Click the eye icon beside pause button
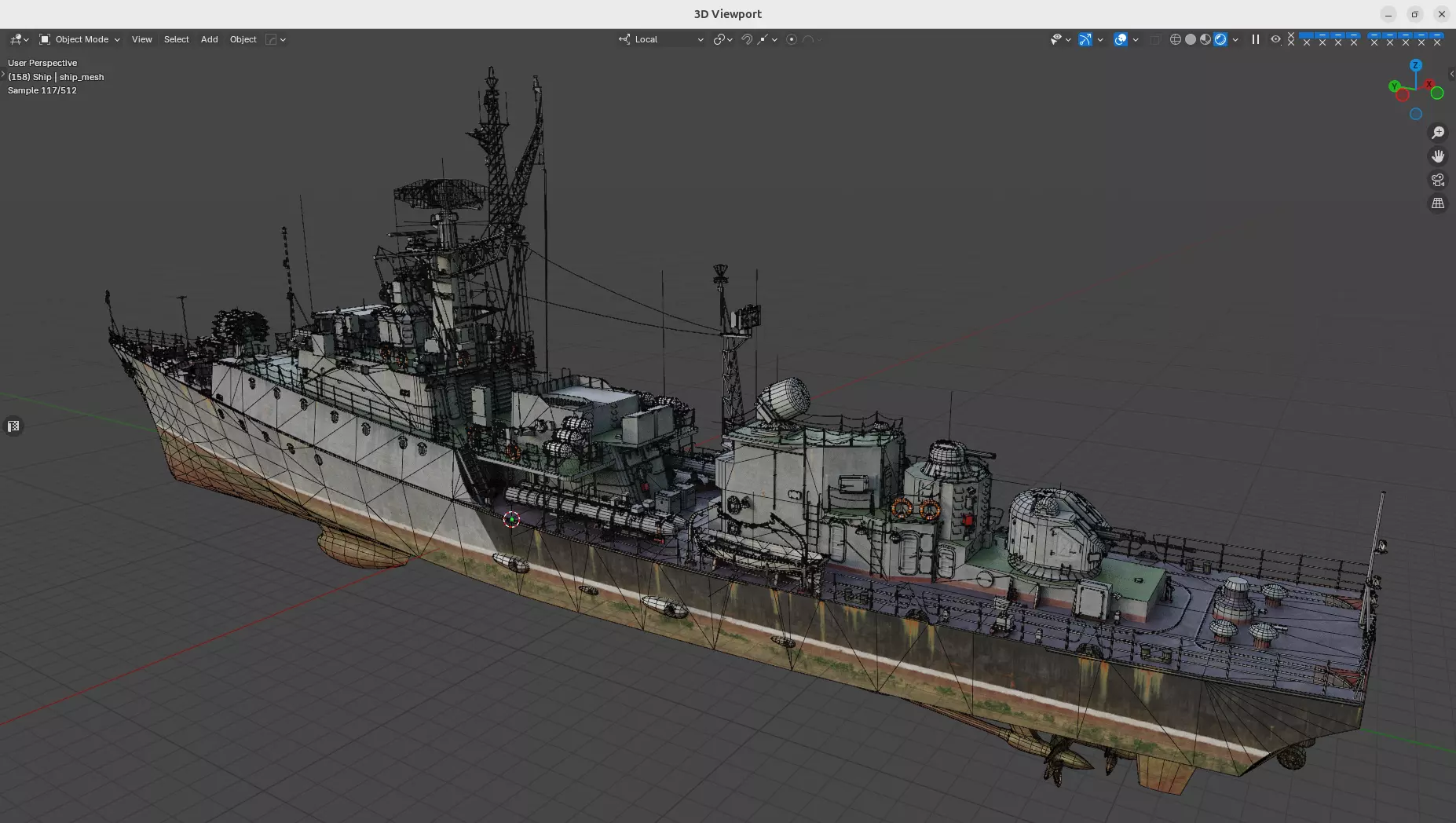 pyautogui.click(x=1275, y=39)
